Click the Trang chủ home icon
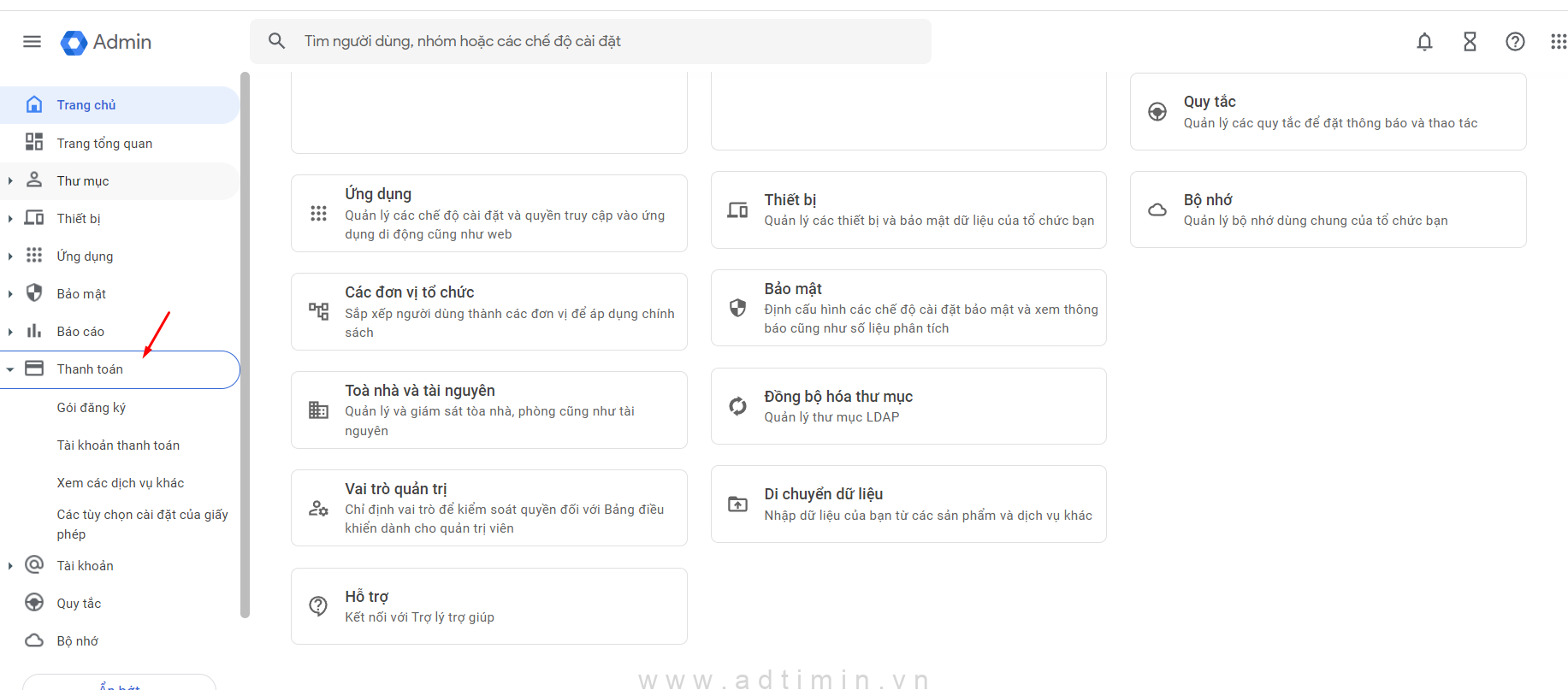Image resolution: width=1568 pixels, height=690 pixels. [34, 104]
